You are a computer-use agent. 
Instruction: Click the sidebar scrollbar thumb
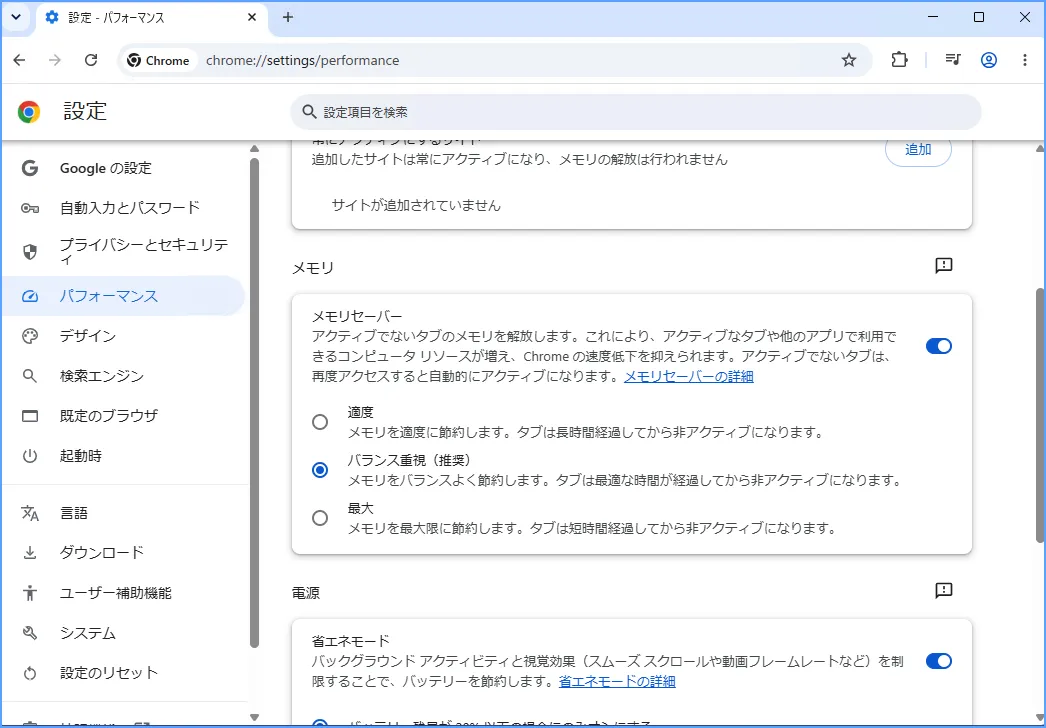[x=254, y=402]
